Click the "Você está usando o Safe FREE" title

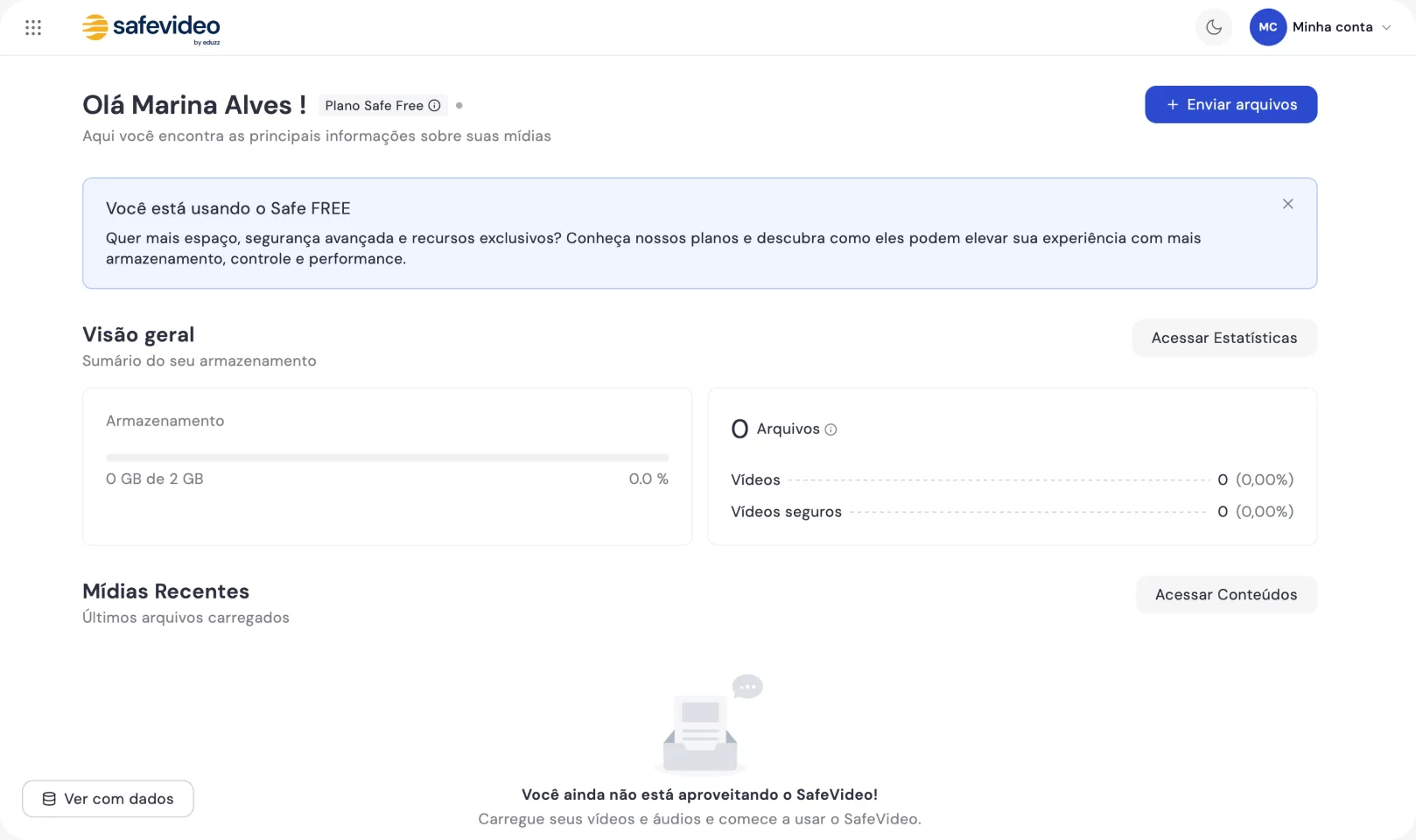tap(228, 208)
